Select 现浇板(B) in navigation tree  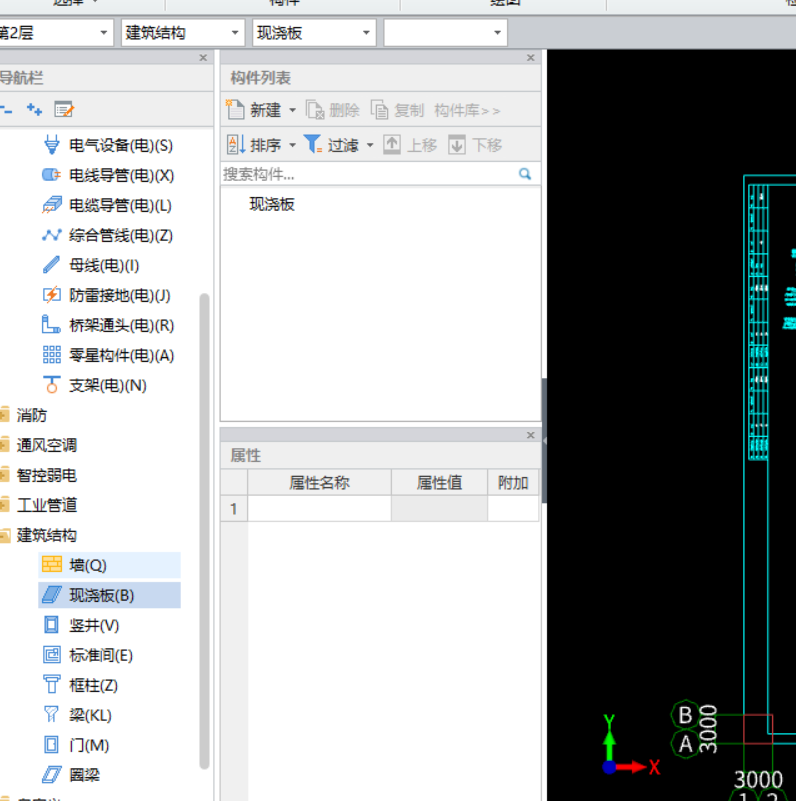coord(109,595)
